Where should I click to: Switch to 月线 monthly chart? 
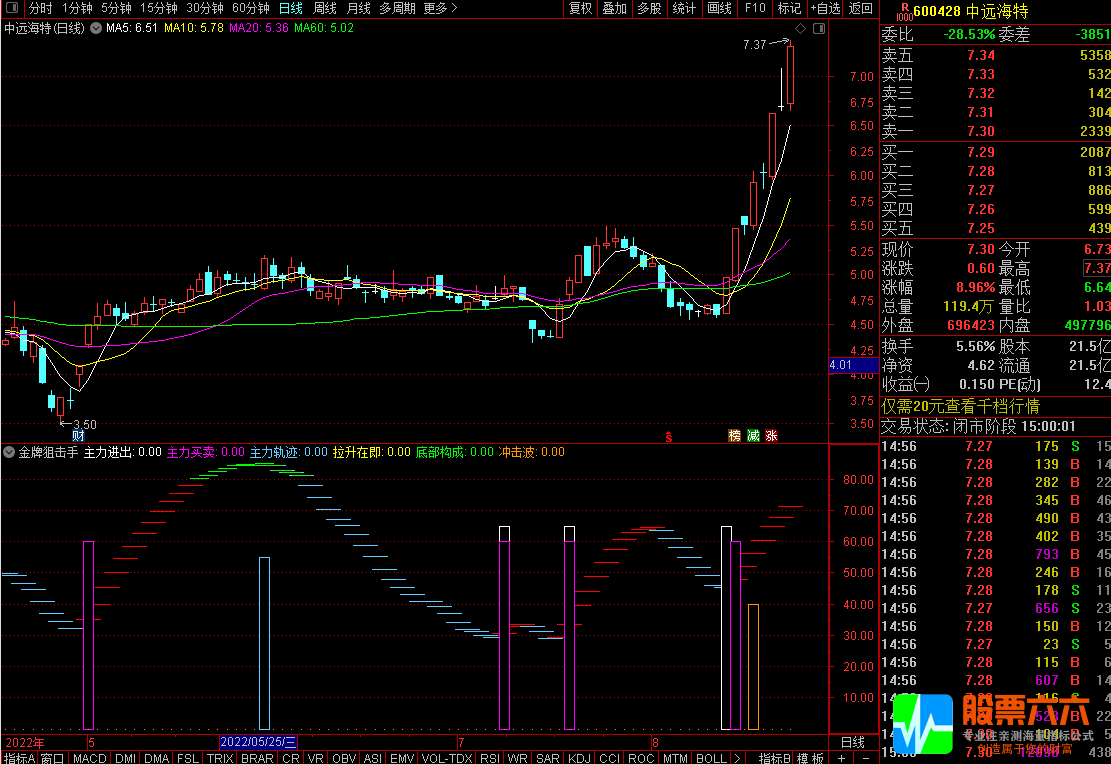point(359,8)
